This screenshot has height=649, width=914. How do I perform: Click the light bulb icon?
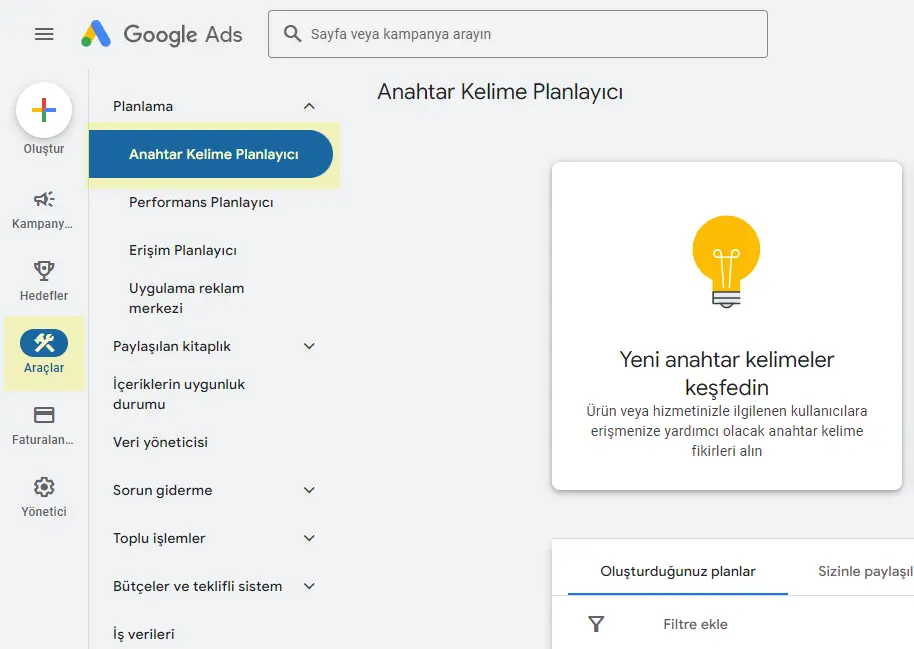coord(726,261)
